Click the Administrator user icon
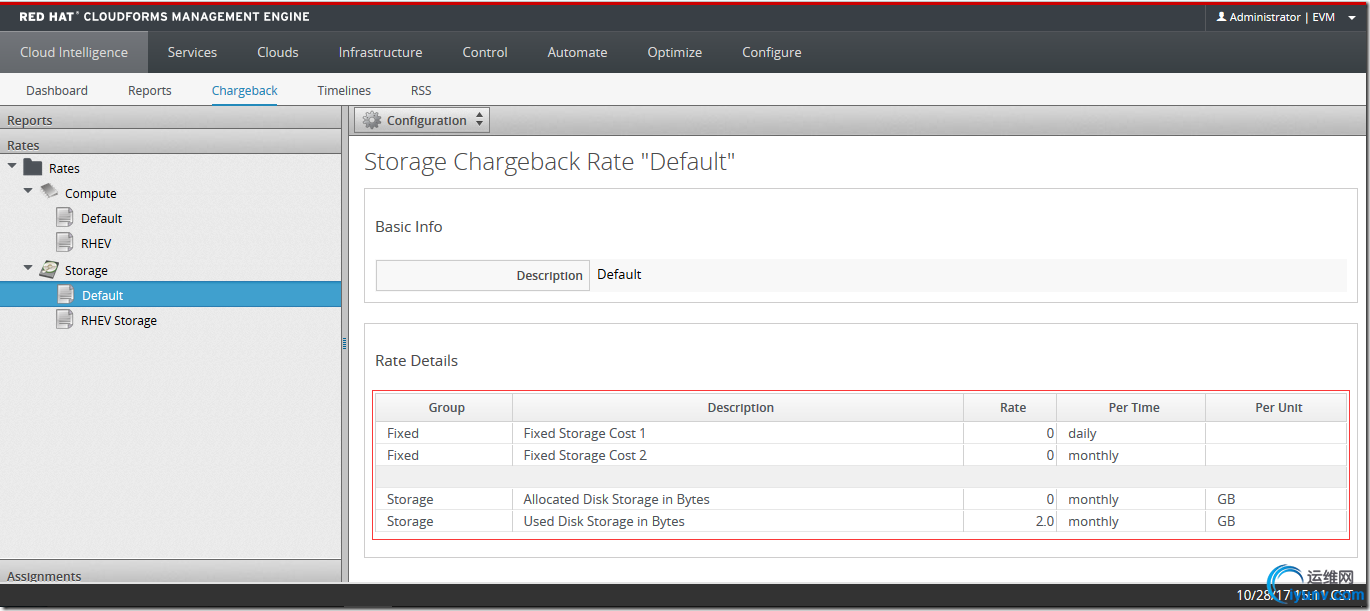 pyautogui.click(x=1221, y=17)
